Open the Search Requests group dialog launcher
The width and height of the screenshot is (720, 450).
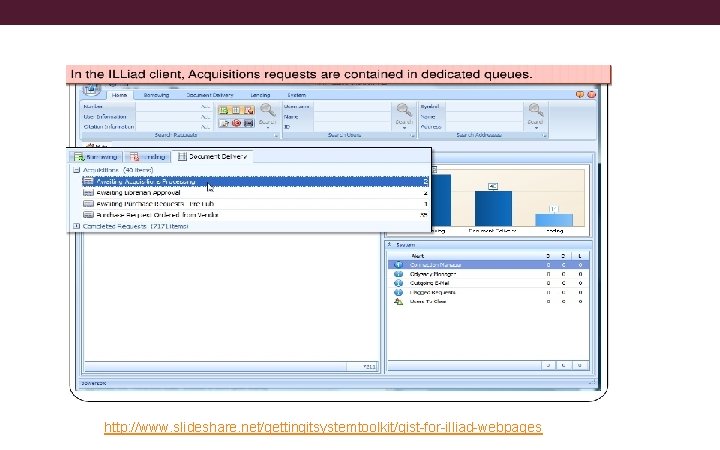point(276,135)
